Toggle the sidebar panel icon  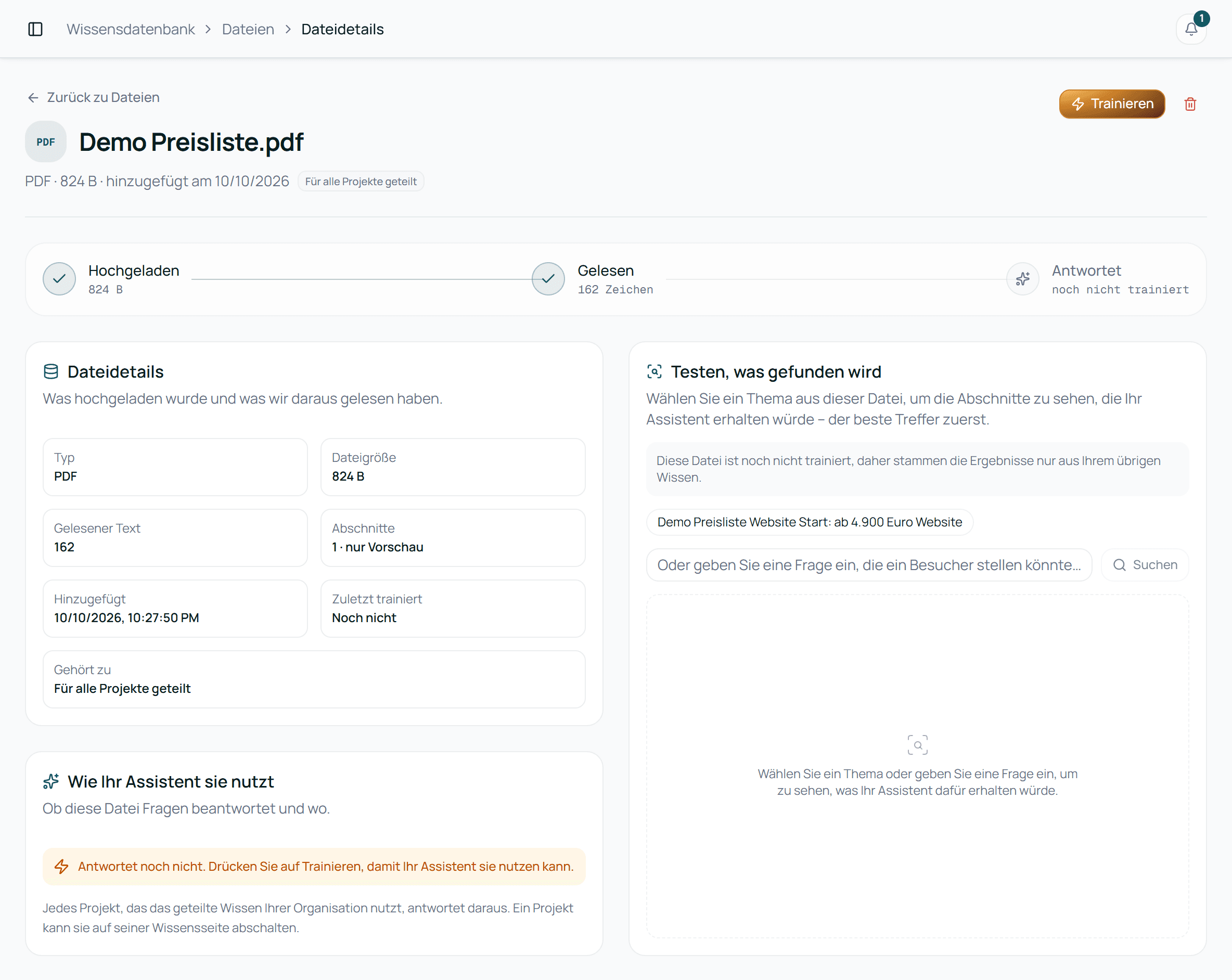pos(35,29)
